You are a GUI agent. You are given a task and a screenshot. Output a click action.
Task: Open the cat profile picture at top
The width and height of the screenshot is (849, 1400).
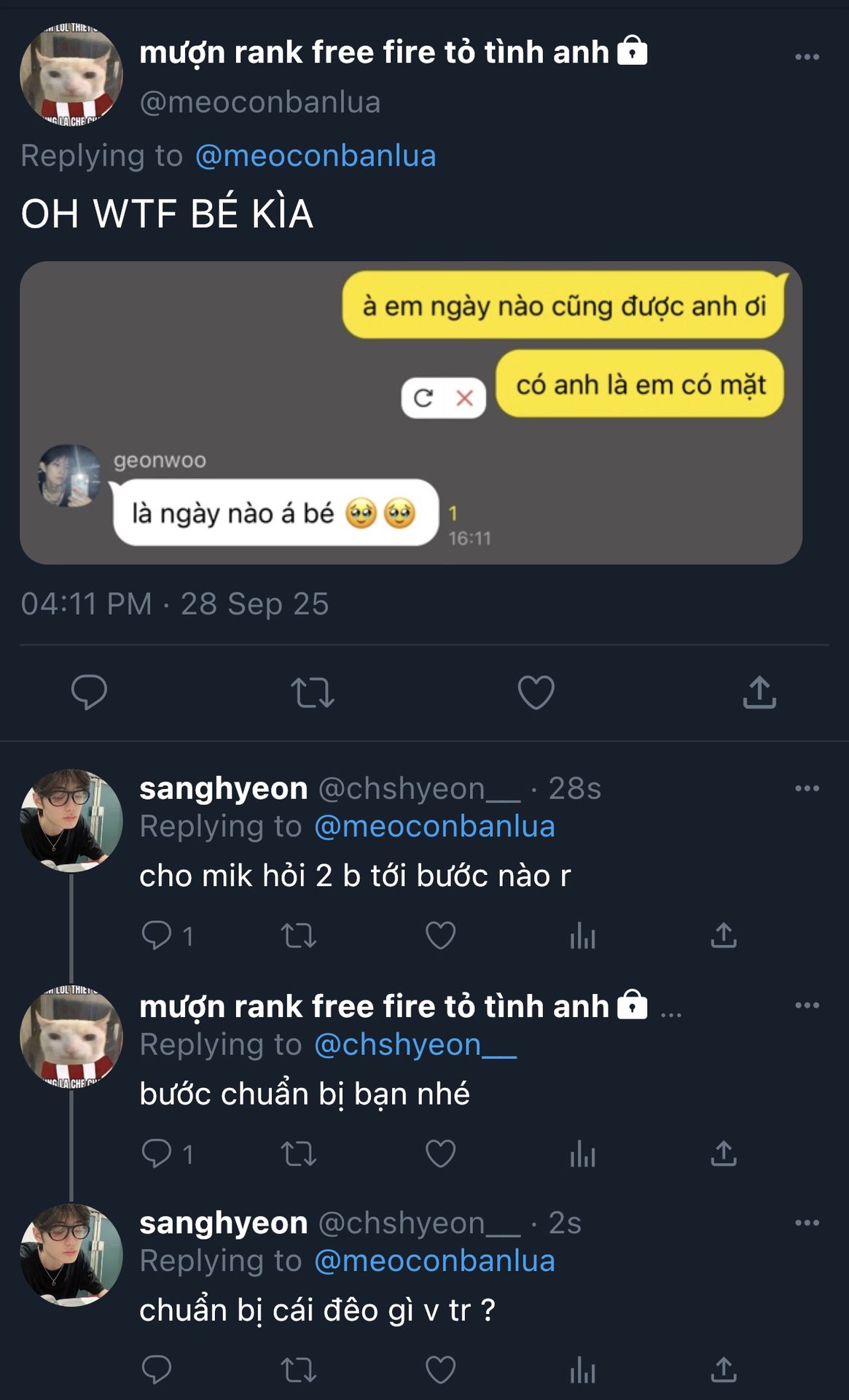[x=71, y=74]
